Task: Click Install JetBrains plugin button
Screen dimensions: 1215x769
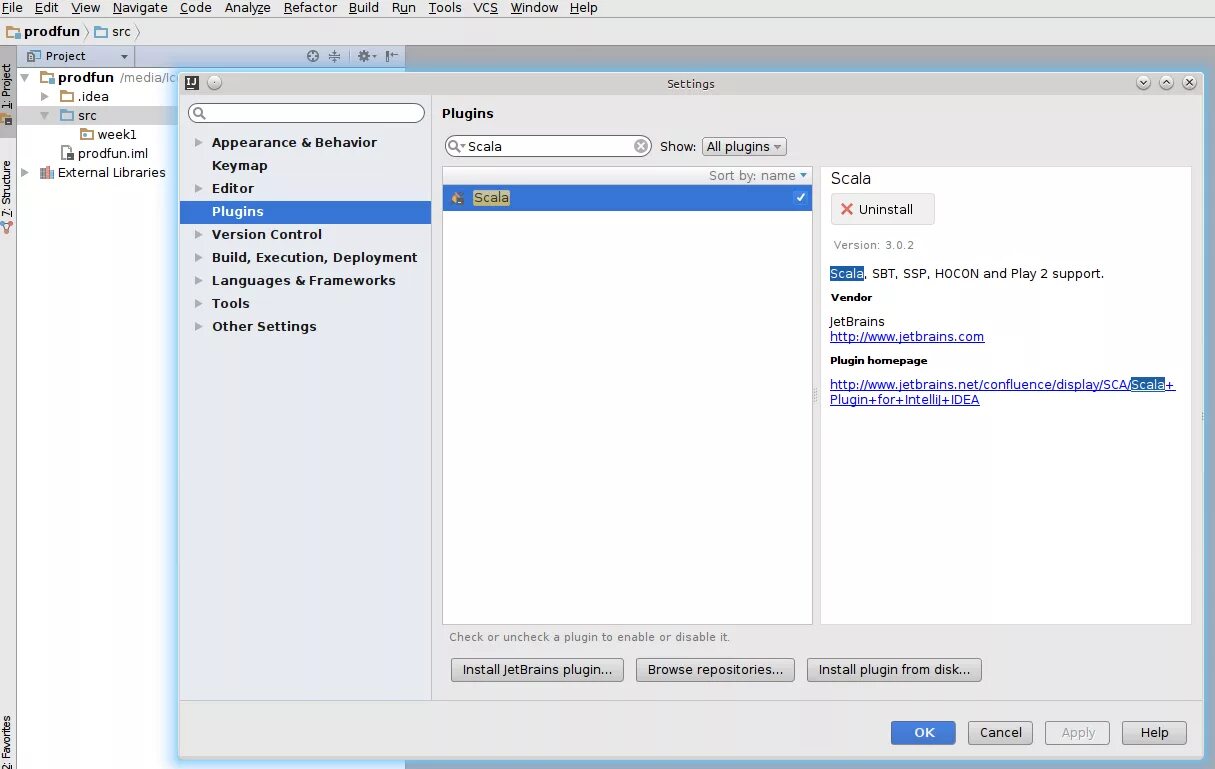Action: [538, 670]
